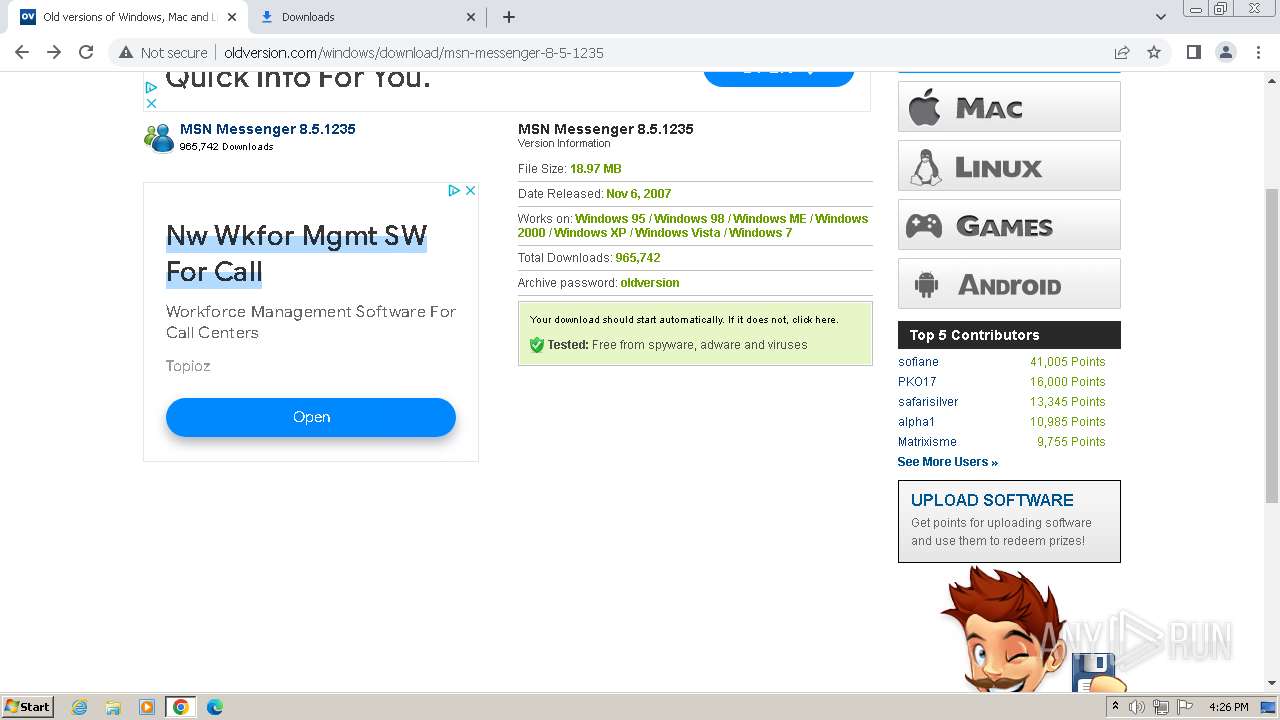Click the browser forward arrow
The image size is (1280, 720).
pyautogui.click(x=54, y=52)
